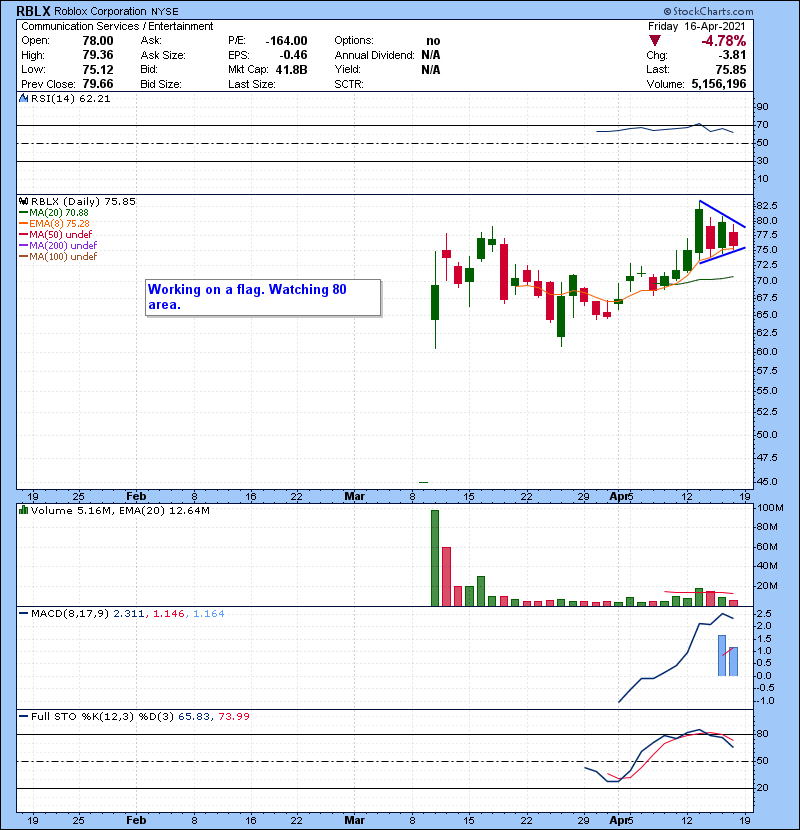Click the 80.0 price axis label

point(767,221)
